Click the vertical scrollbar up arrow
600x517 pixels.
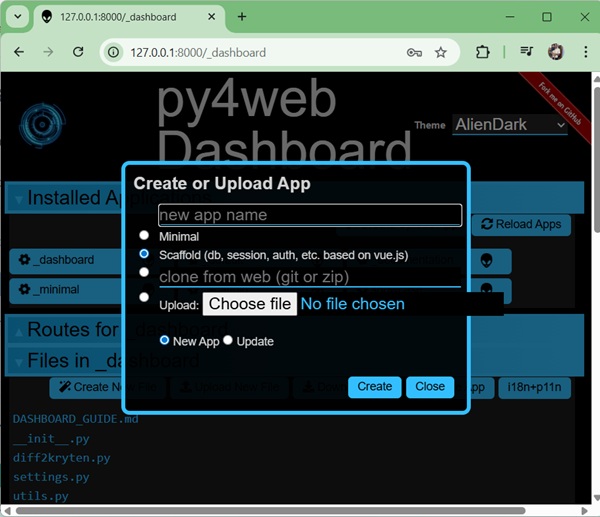point(596,78)
